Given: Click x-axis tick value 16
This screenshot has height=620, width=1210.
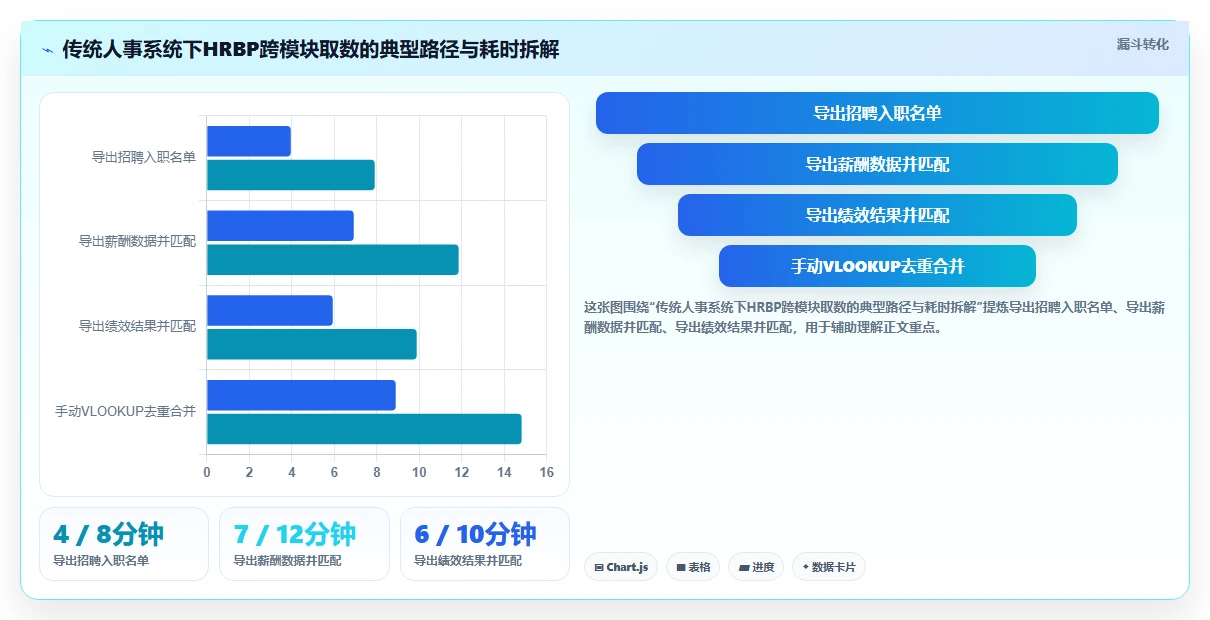Looking at the screenshot, I should click(x=546, y=473).
